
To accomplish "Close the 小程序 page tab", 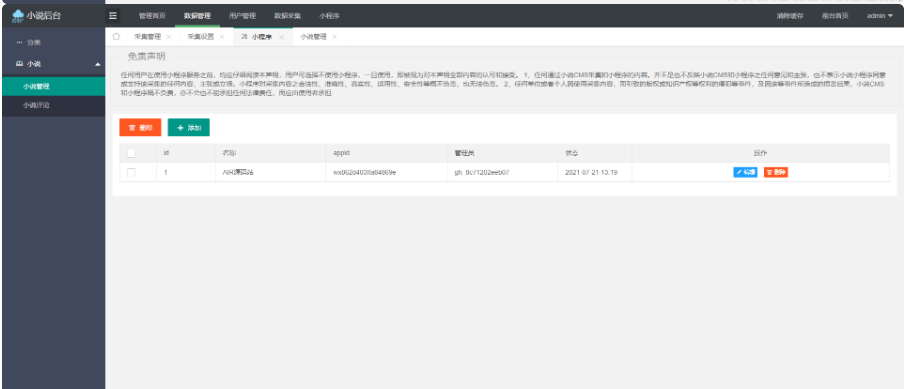I will coord(281,37).
